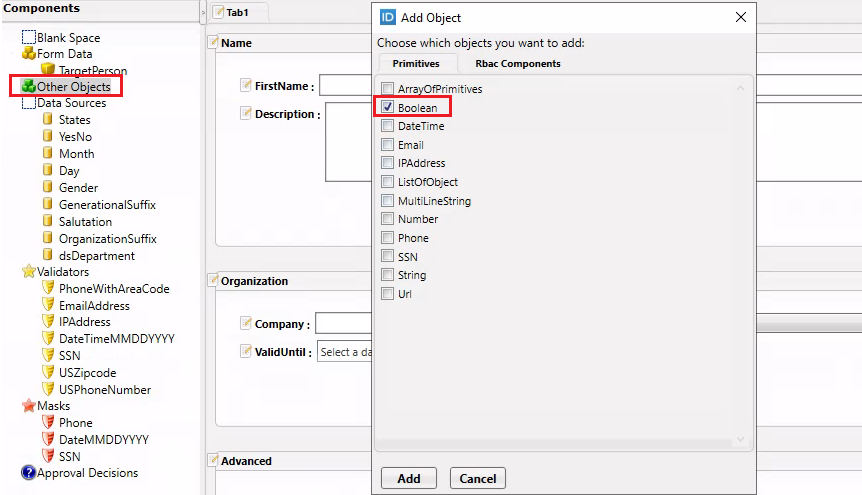Close the Add Object dialog
The width and height of the screenshot is (862, 495).
[741, 18]
